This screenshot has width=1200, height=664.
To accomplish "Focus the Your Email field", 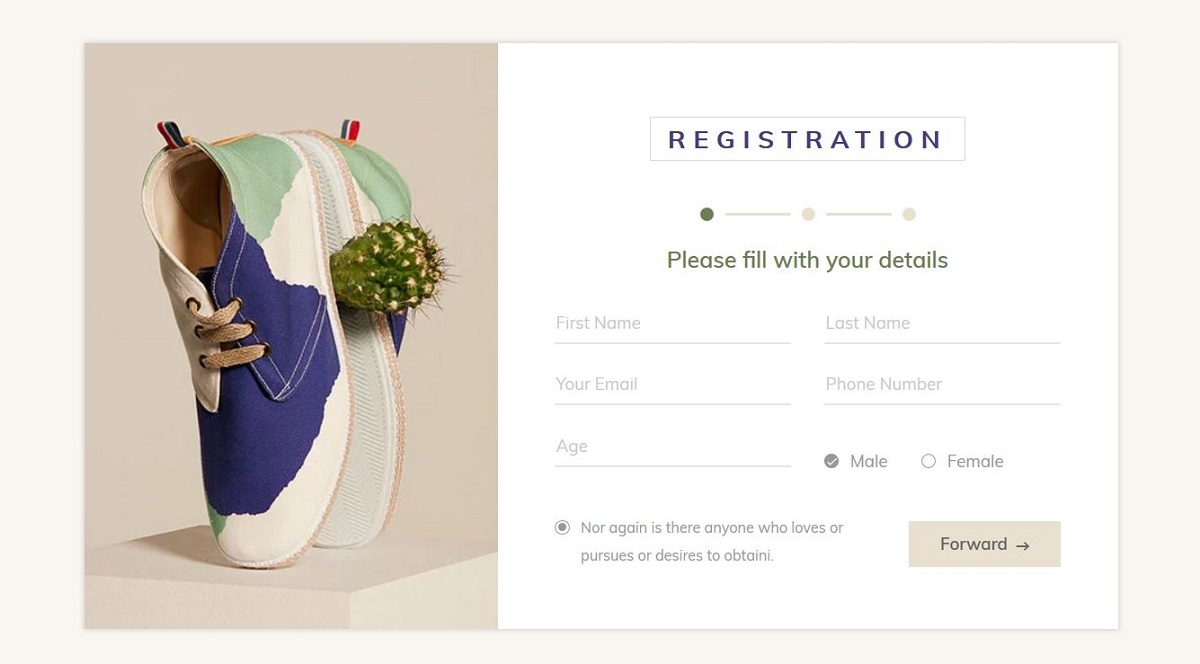I will [672, 385].
